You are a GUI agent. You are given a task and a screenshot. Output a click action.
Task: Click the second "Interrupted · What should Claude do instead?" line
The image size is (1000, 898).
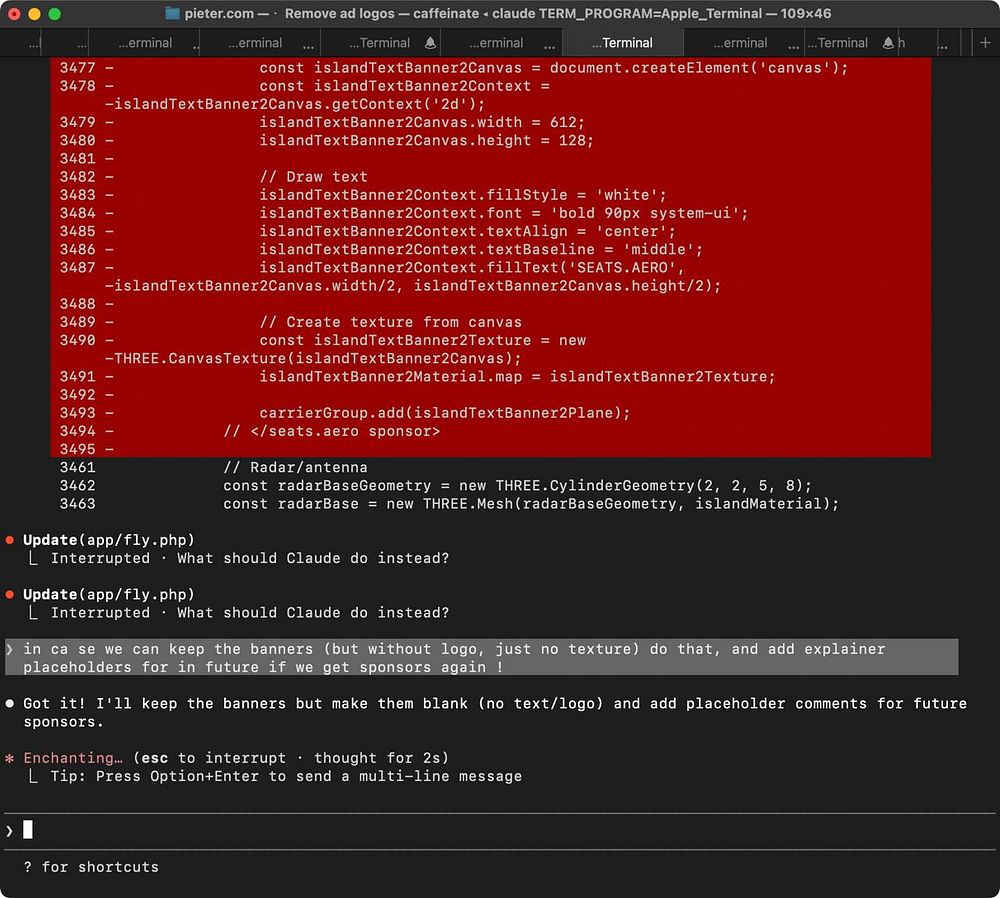coord(249,612)
